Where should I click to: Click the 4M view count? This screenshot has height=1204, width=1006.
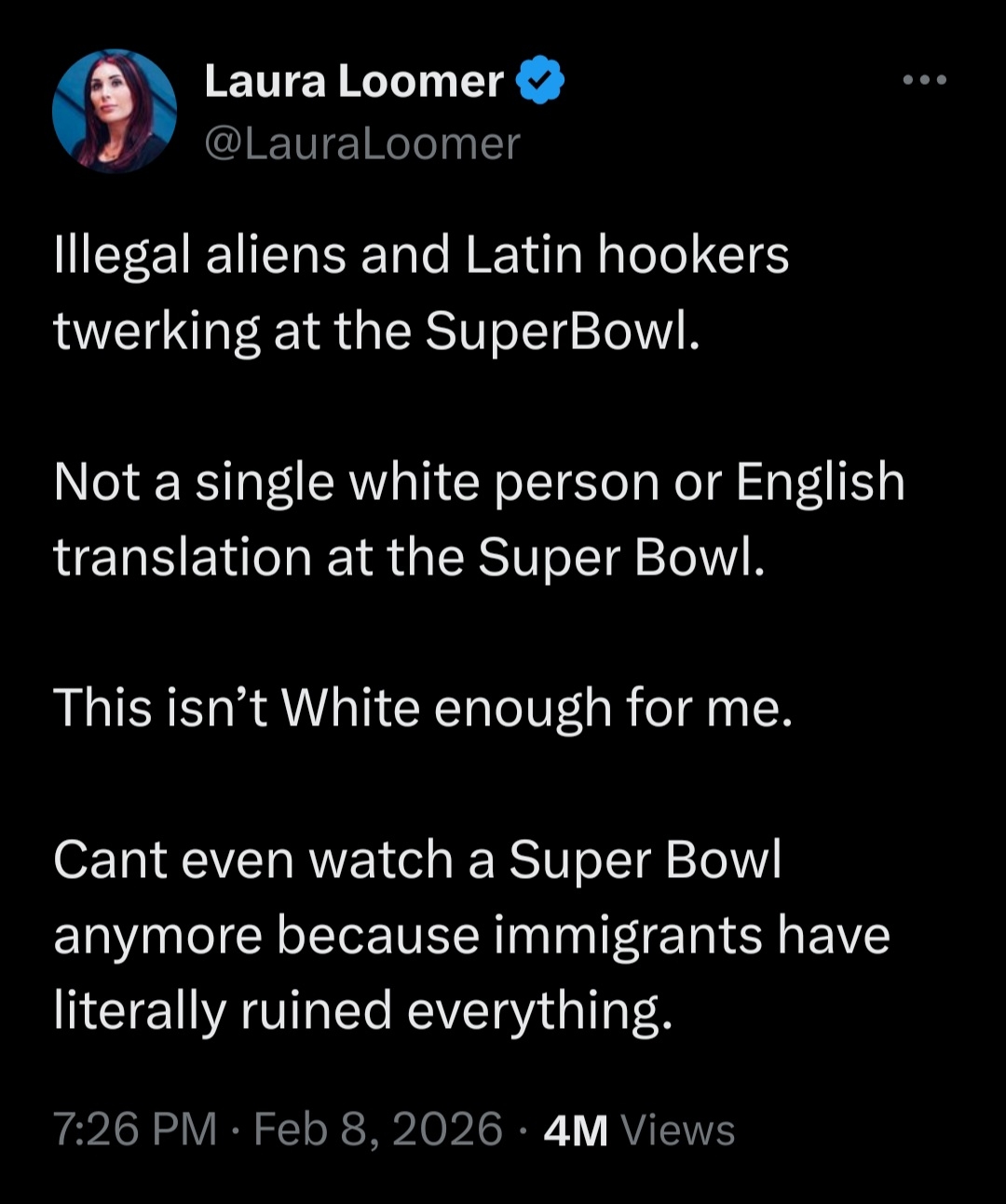point(576,1131)
